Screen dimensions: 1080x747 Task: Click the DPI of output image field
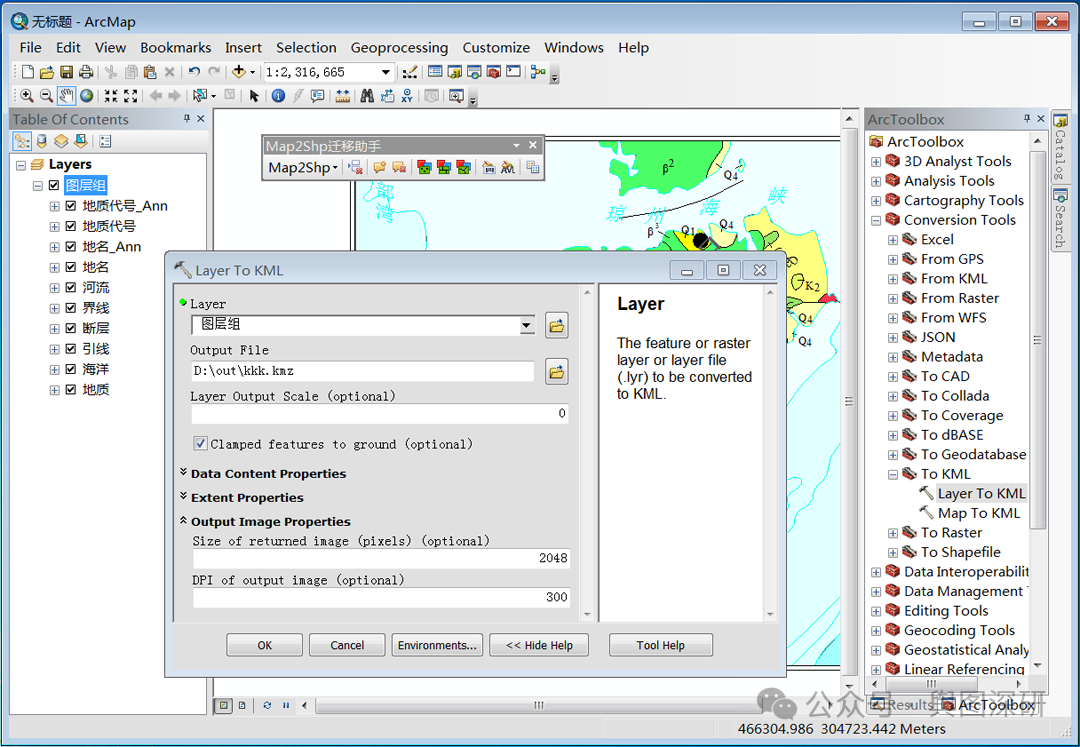click(x=381, y=597)
